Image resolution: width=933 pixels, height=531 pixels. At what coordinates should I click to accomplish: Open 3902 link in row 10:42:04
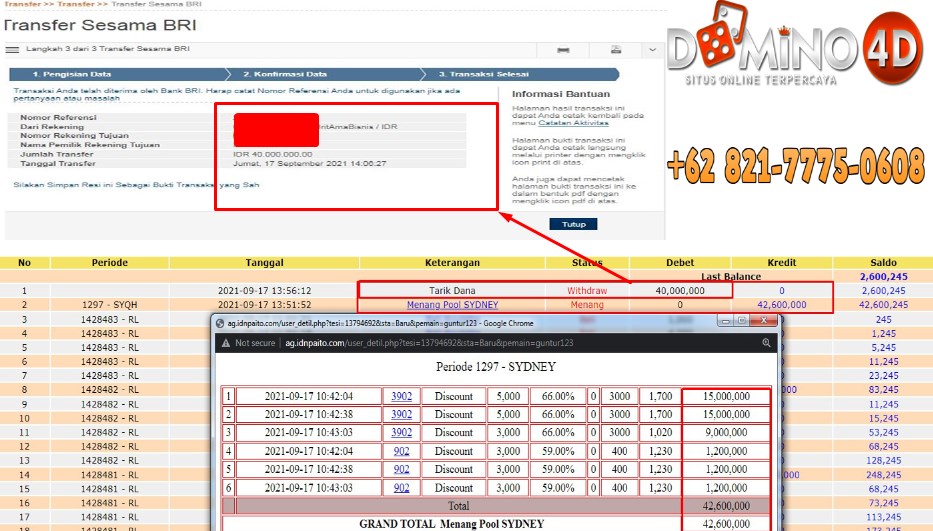tap(402, 396)
